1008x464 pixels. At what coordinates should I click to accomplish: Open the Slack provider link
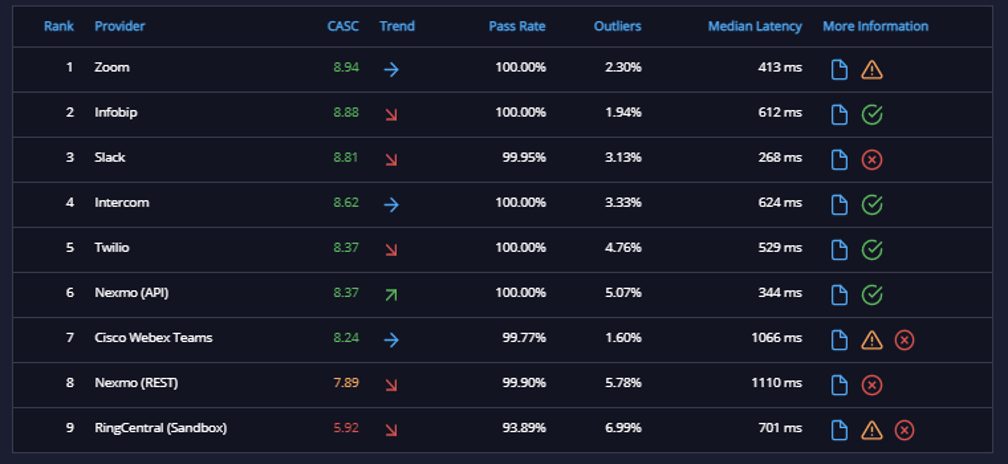[110, 157]
